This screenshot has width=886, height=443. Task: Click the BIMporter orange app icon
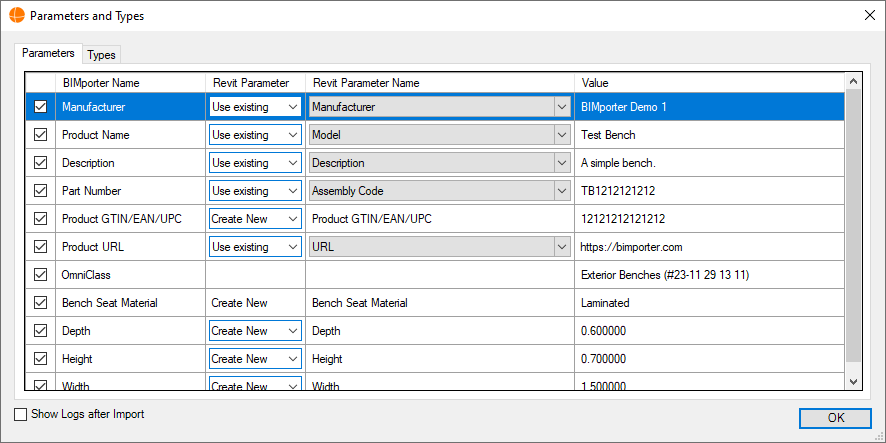[x=17, y=15]
